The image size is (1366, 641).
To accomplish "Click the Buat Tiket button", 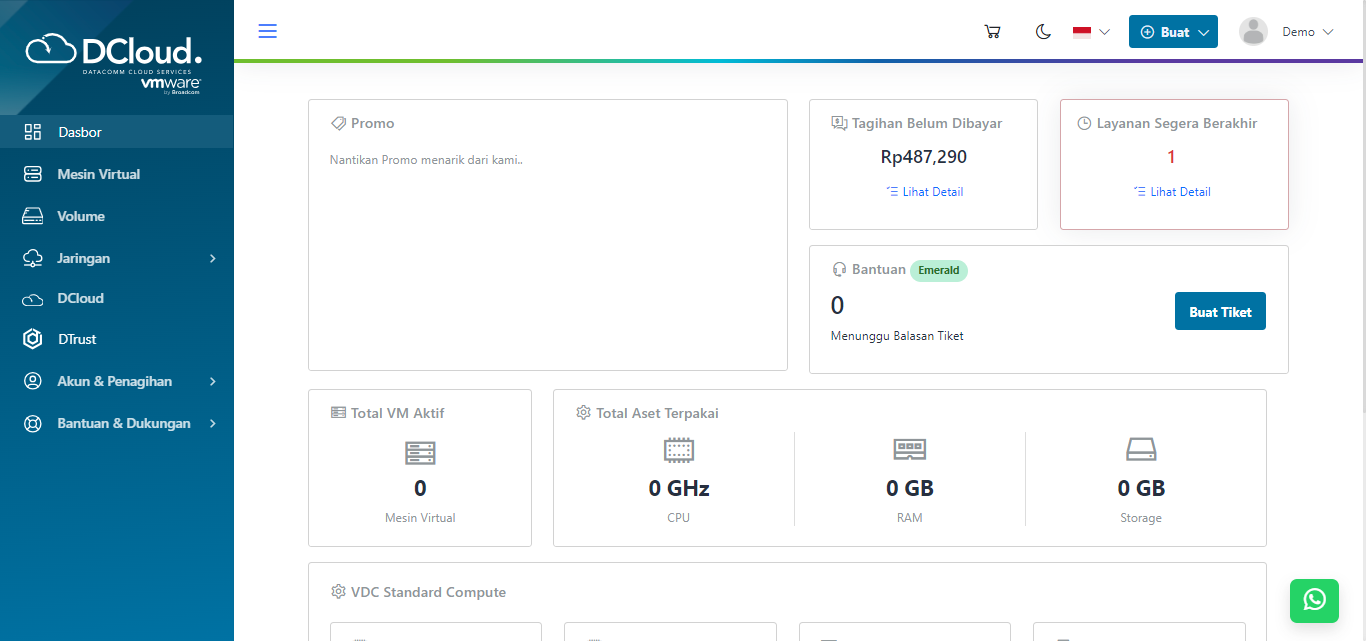I will (x=1220, y=312).
